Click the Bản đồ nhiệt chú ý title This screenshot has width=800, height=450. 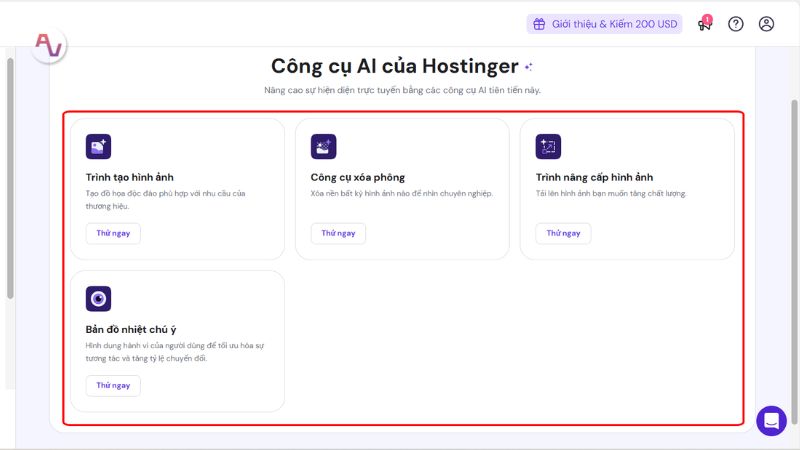(131, 329)
